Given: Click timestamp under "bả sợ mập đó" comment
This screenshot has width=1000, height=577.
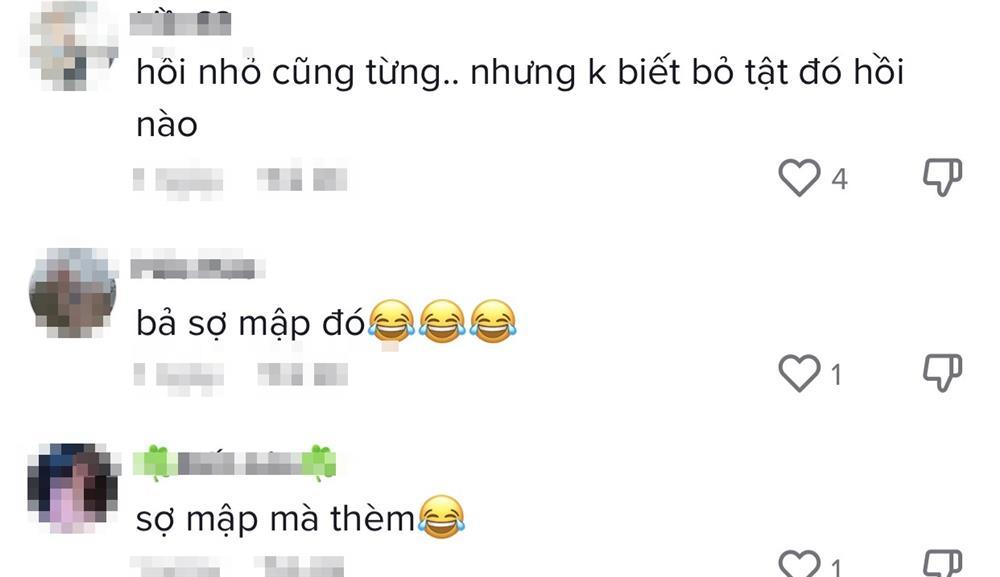Looking at the screenshot, I should (x=179, y=375).
